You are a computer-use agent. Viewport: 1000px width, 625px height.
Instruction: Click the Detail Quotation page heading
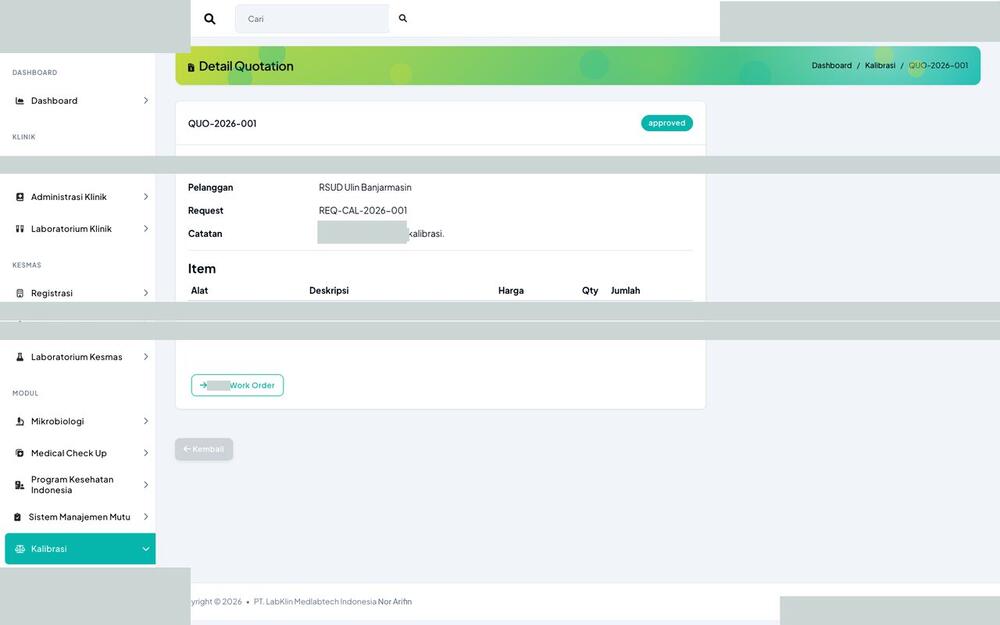pyautogui.click(x=246, y=66)
